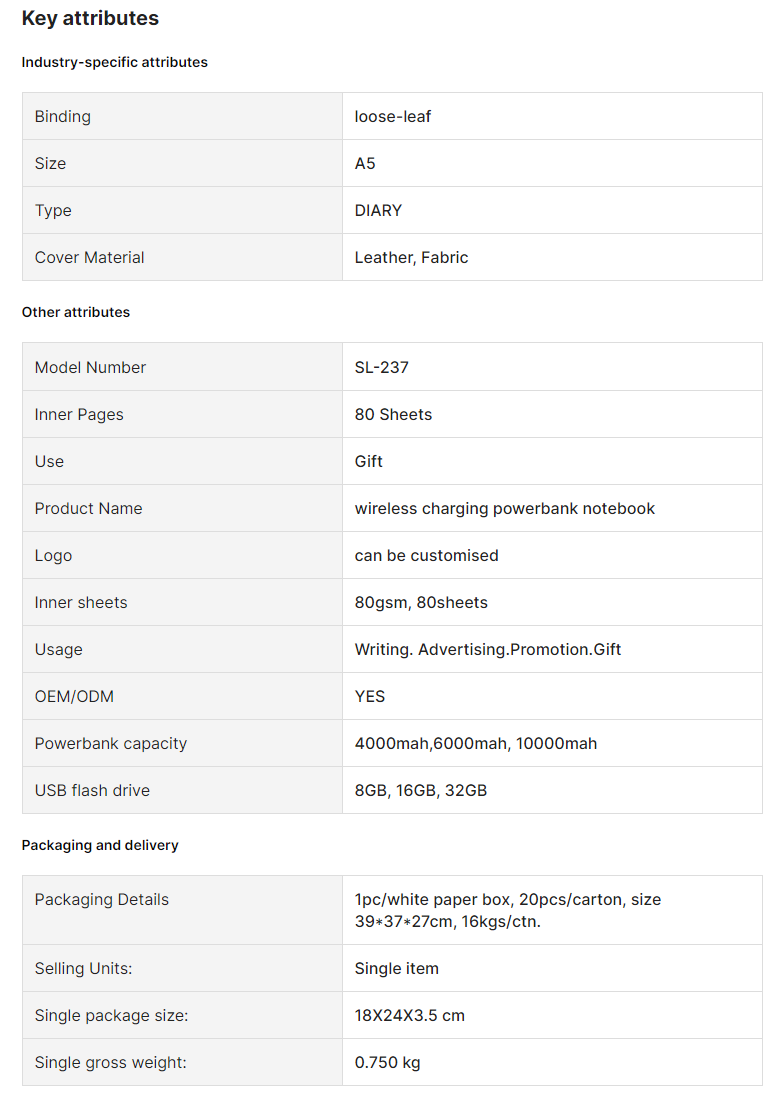Click the Writing. Advertising.Promotion.Gift usage text
This screenshot has width=780, height=1102.
[488, 650]
